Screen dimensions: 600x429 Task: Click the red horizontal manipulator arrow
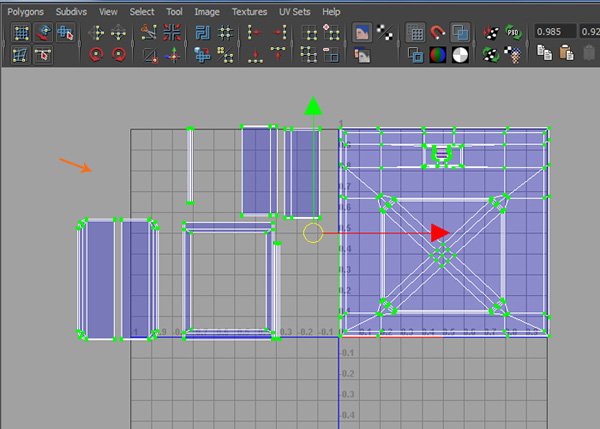point(440,233)
